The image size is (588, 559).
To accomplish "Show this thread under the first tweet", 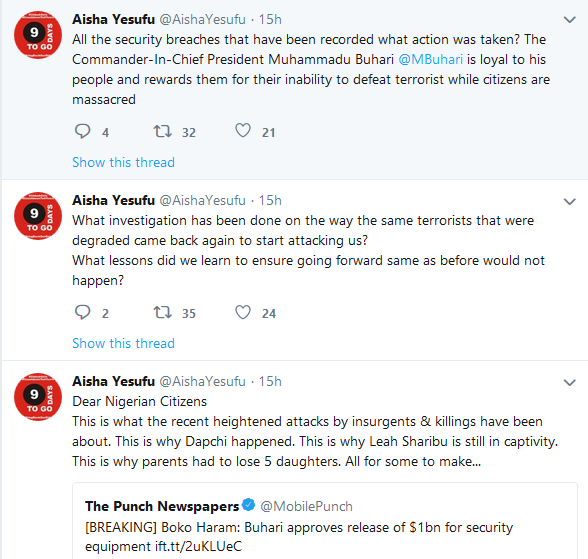I will (x=123, y=162).
